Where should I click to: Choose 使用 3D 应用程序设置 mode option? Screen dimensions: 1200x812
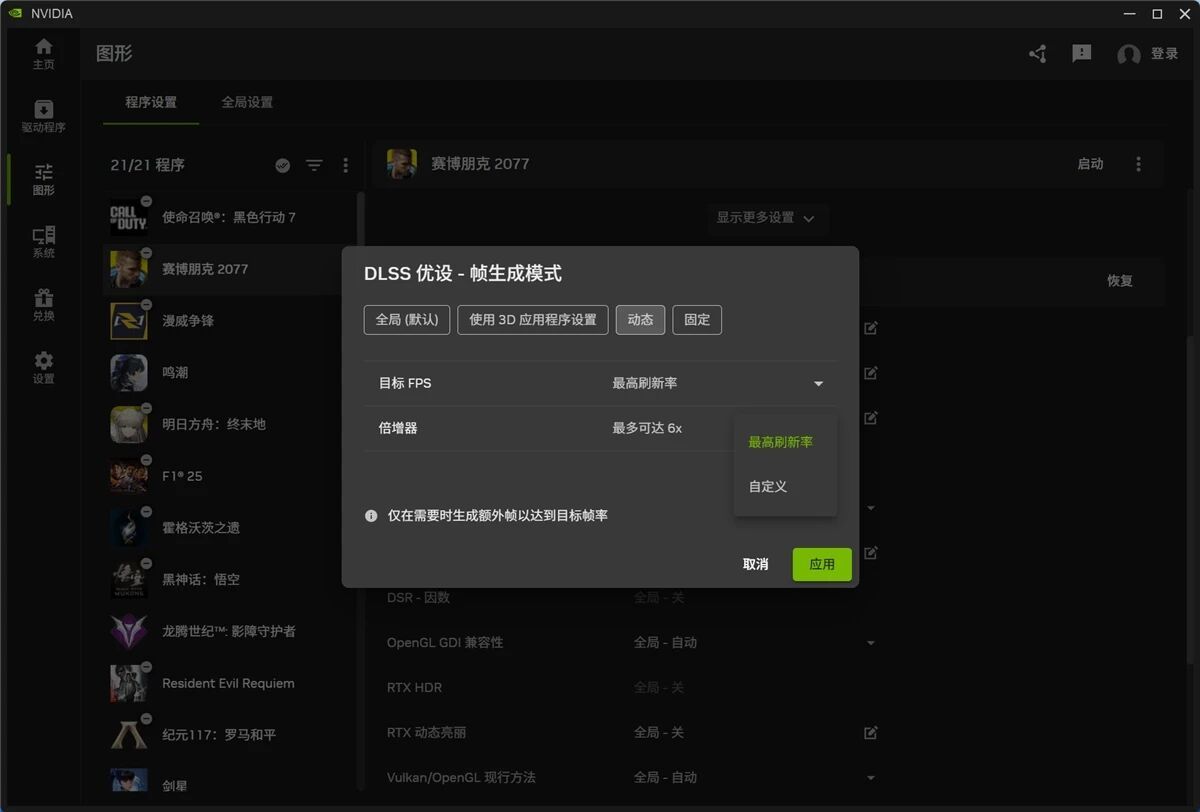coord(533,320)
